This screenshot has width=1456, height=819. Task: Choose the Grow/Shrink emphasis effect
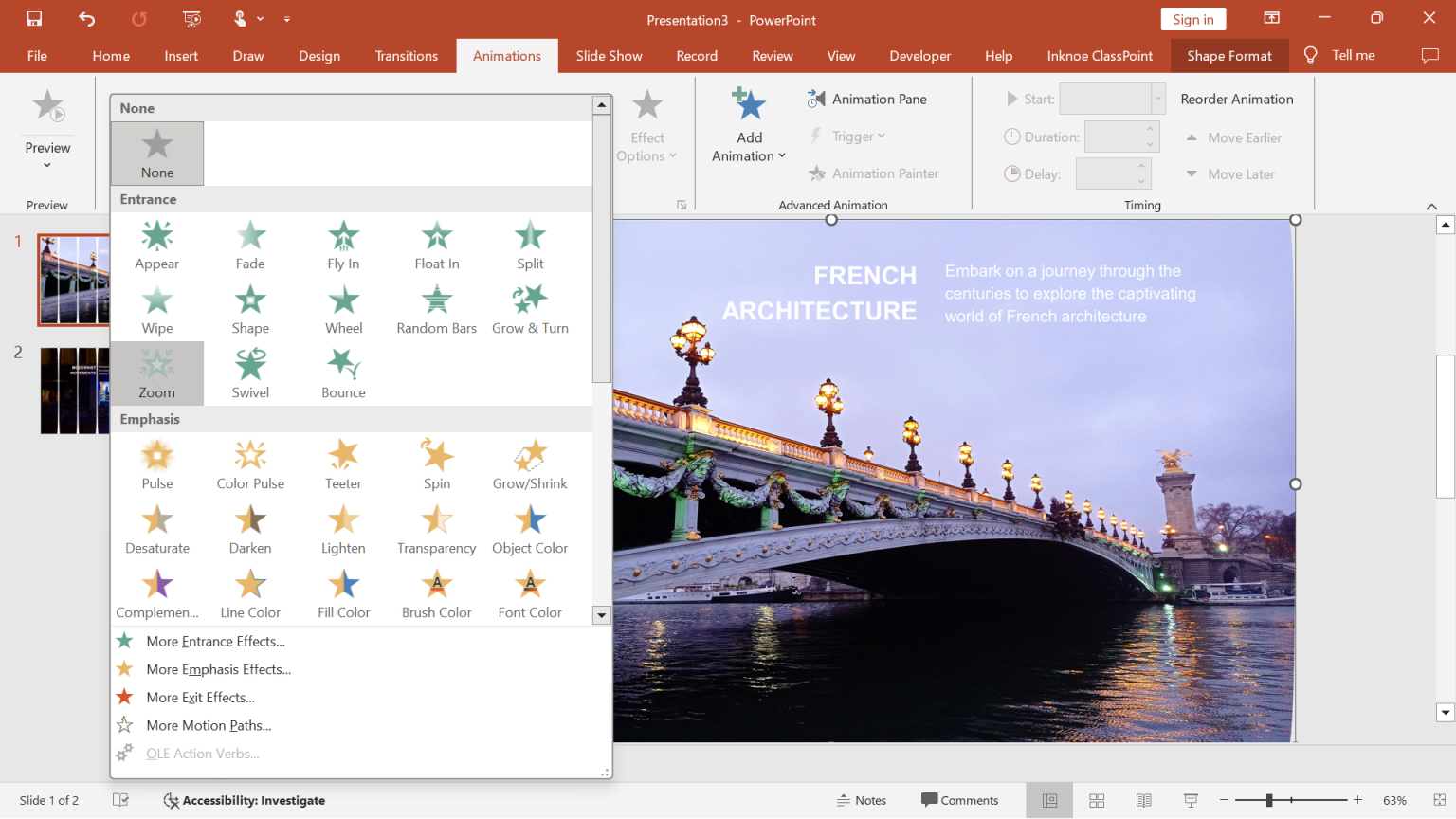[530, 464]
